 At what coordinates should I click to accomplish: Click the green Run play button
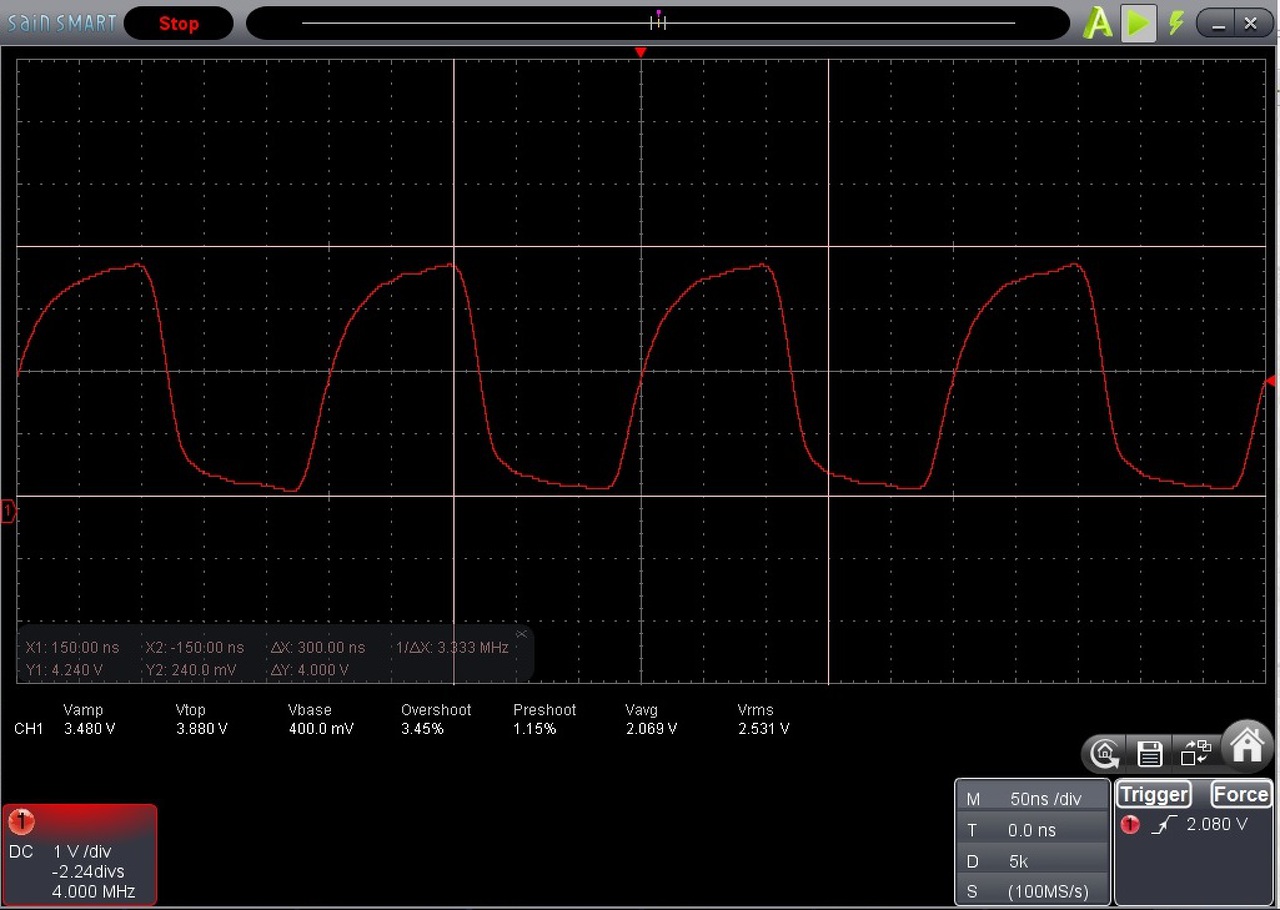coord(1137,23)
